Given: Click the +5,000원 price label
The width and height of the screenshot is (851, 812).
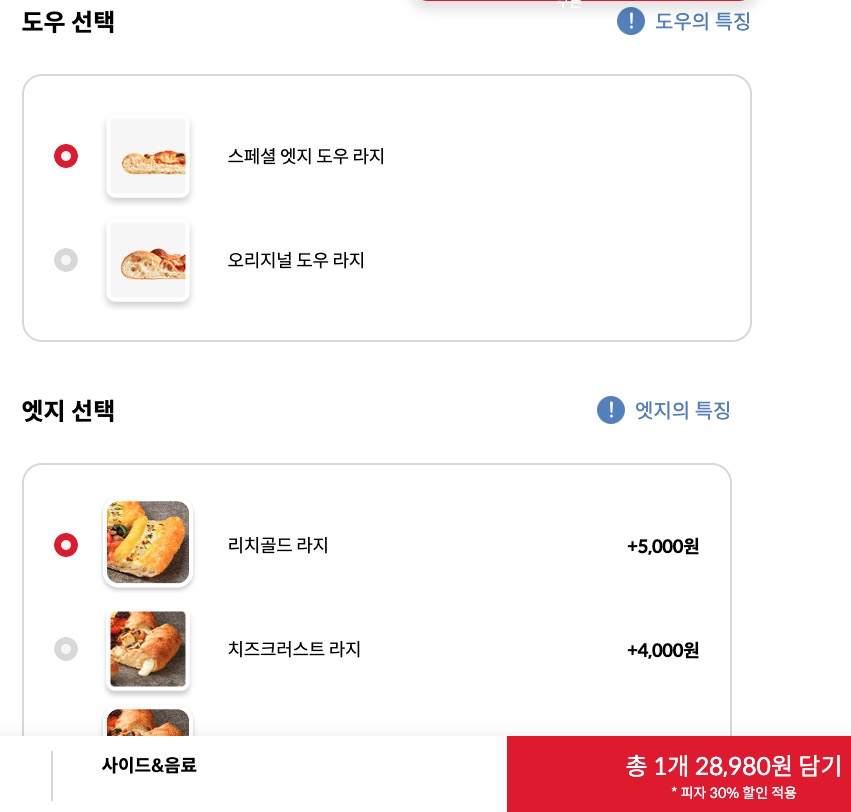Looking at the screenshot, I should click(x=663, y=546).
